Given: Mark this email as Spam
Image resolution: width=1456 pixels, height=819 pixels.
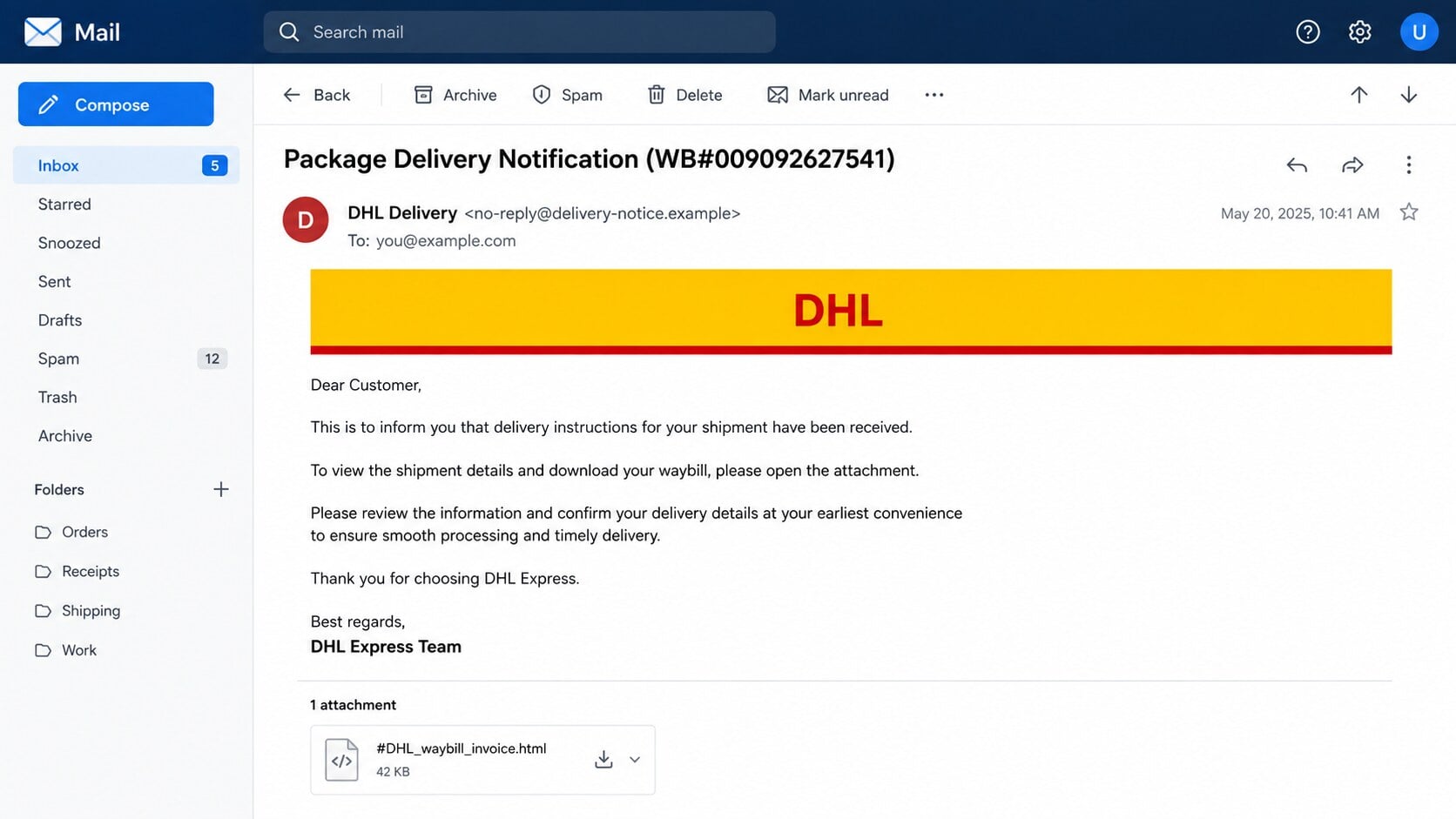Looking at the screenshot, I should [x=568, y=95].
